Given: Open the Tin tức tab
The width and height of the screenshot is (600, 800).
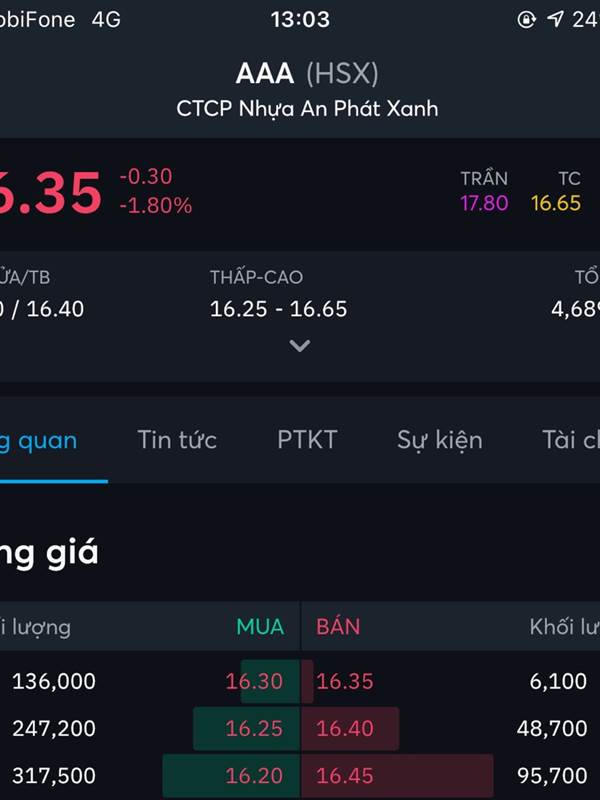Looking at the screenshot, I should click(x=177, y=440).
